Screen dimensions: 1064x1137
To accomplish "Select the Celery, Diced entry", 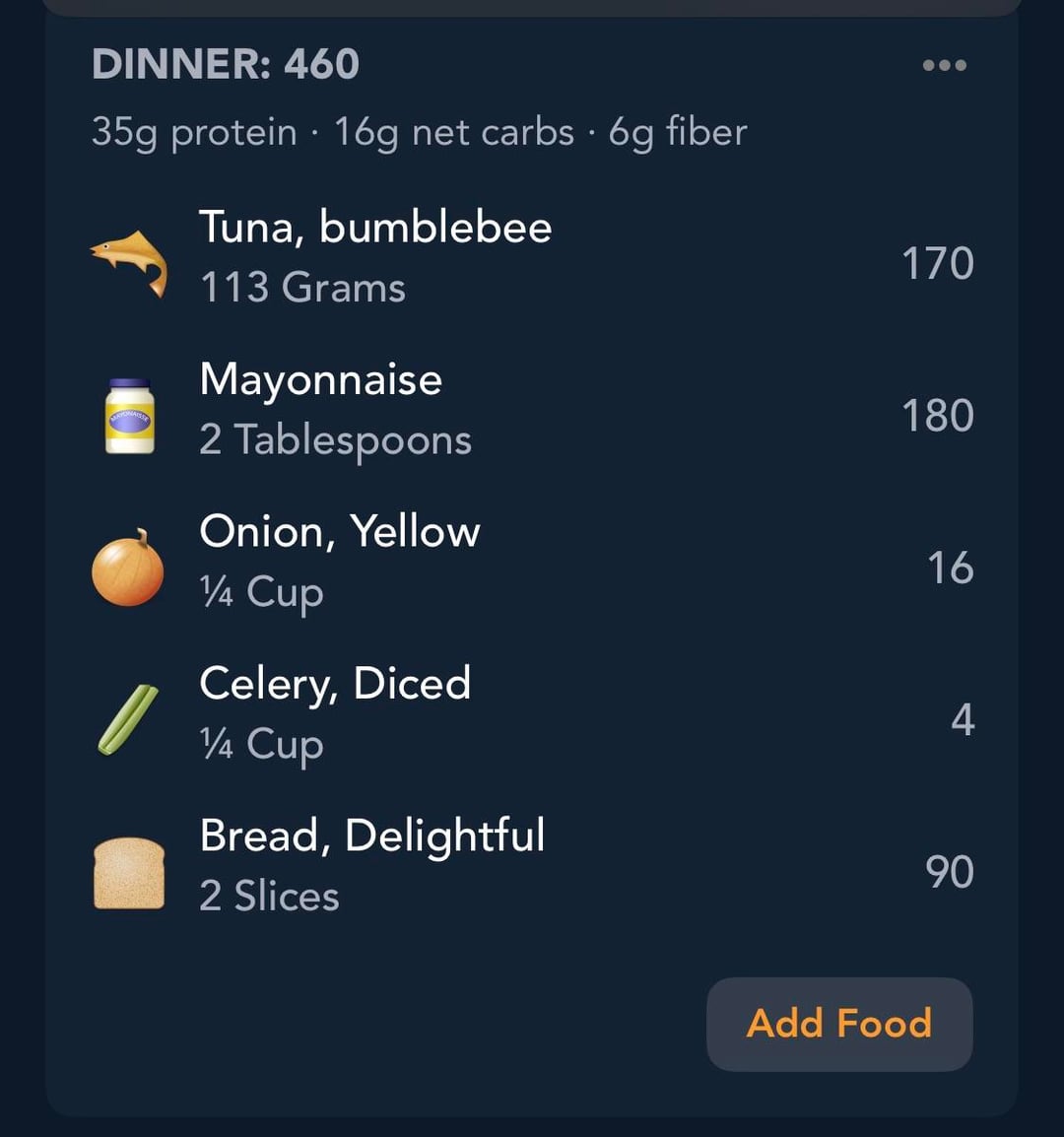I will tap(335, 684).
